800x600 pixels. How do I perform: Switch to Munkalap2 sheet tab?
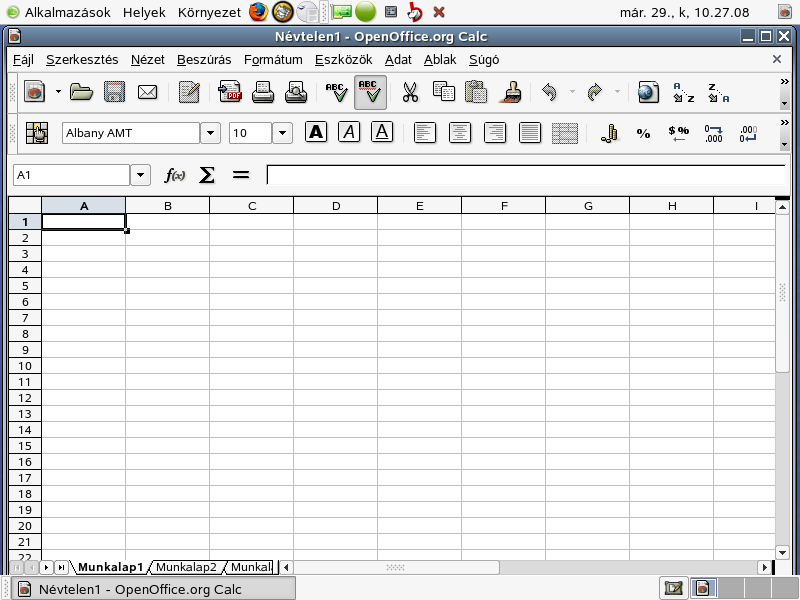coord(186,567)
